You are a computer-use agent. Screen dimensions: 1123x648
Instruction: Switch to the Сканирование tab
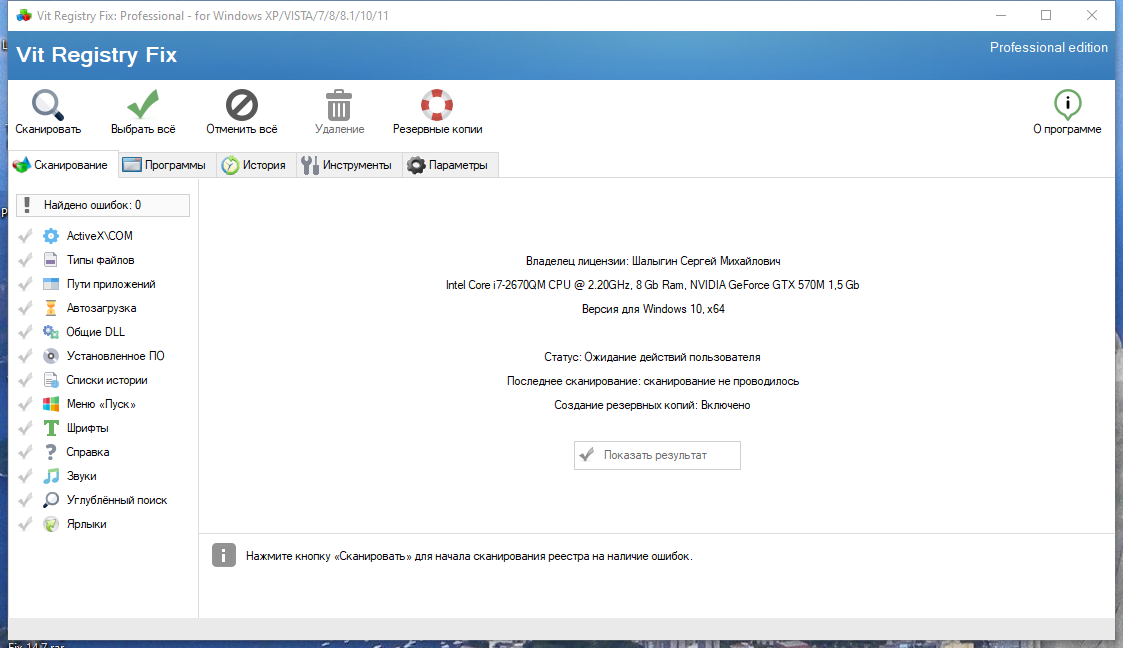pyautogui.click(x=62, y=165)
